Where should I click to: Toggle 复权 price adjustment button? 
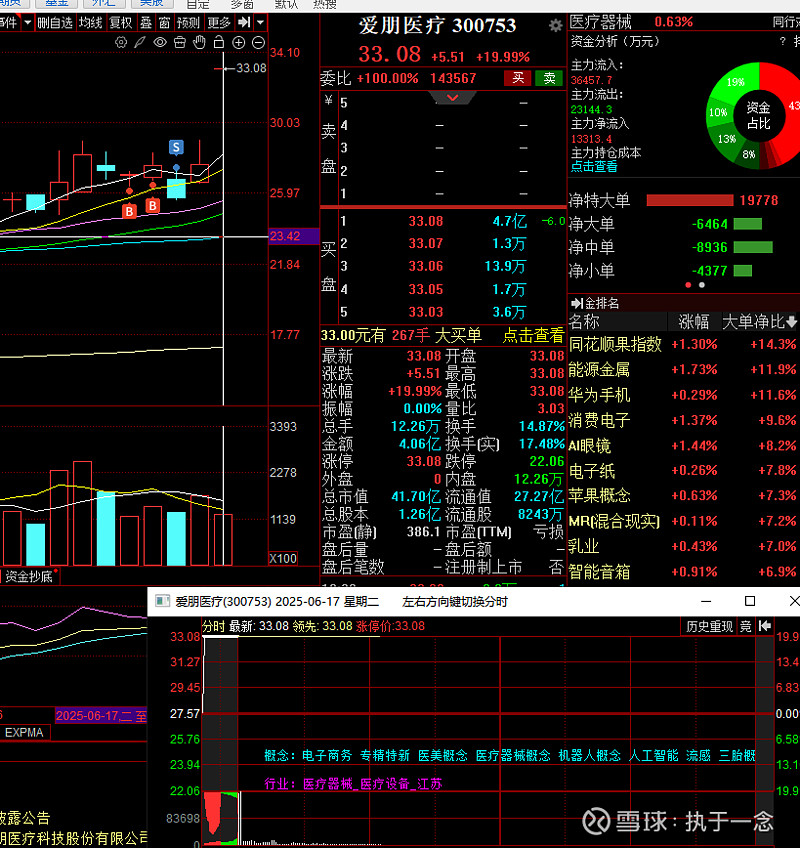(x=120, y=22)
